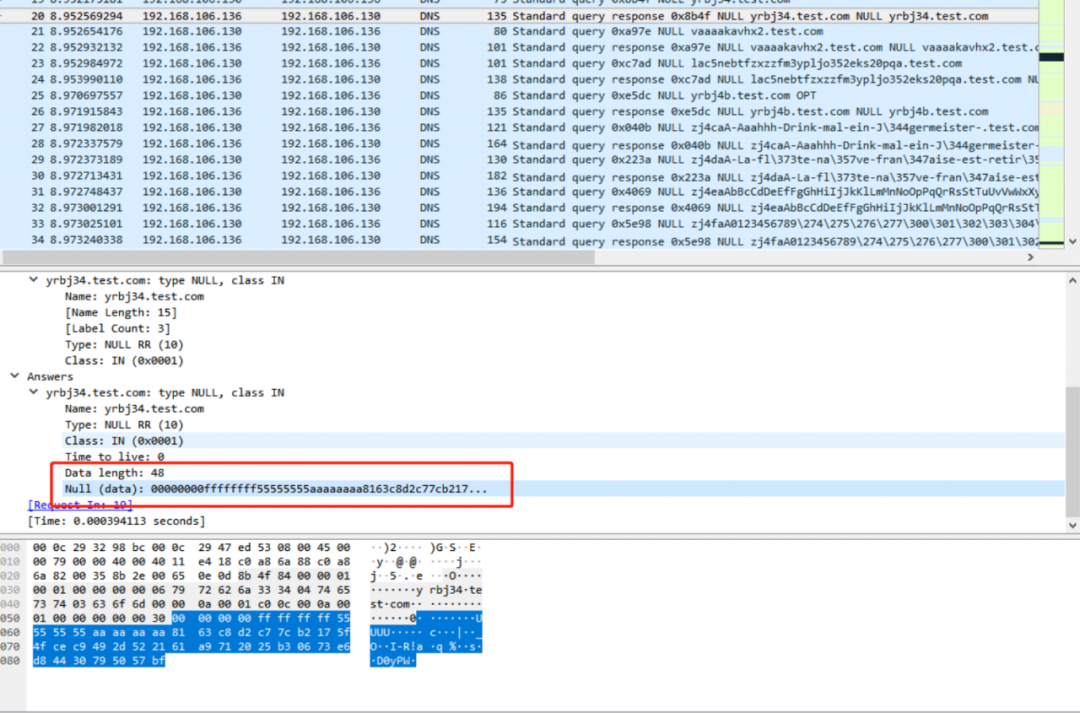The height and width of the screenshot is (713, 1080).
Task: Click the packet list horizontal scrollbar thumb
Action: (298, 257)
